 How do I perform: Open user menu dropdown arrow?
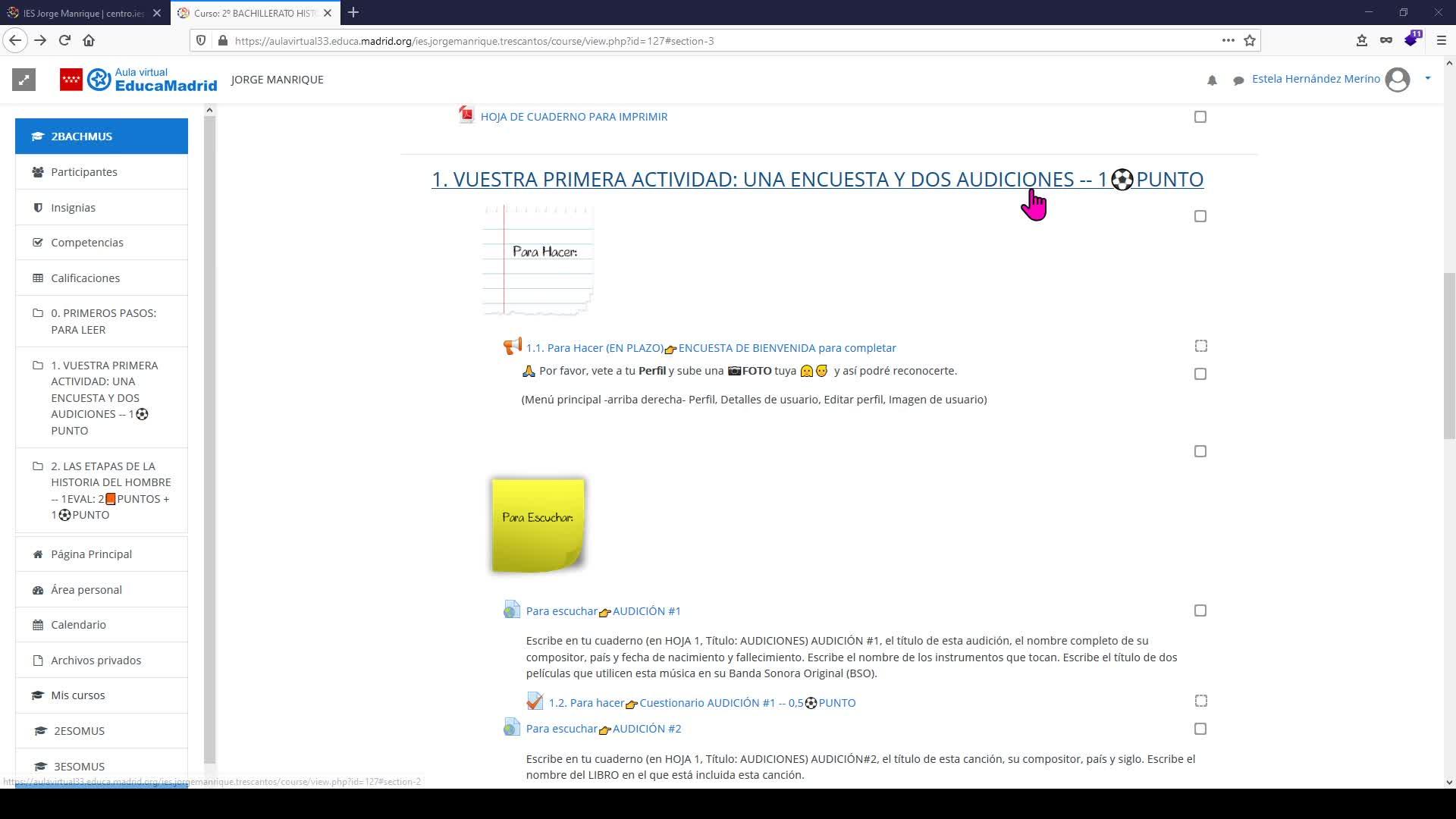[1428, 79]
